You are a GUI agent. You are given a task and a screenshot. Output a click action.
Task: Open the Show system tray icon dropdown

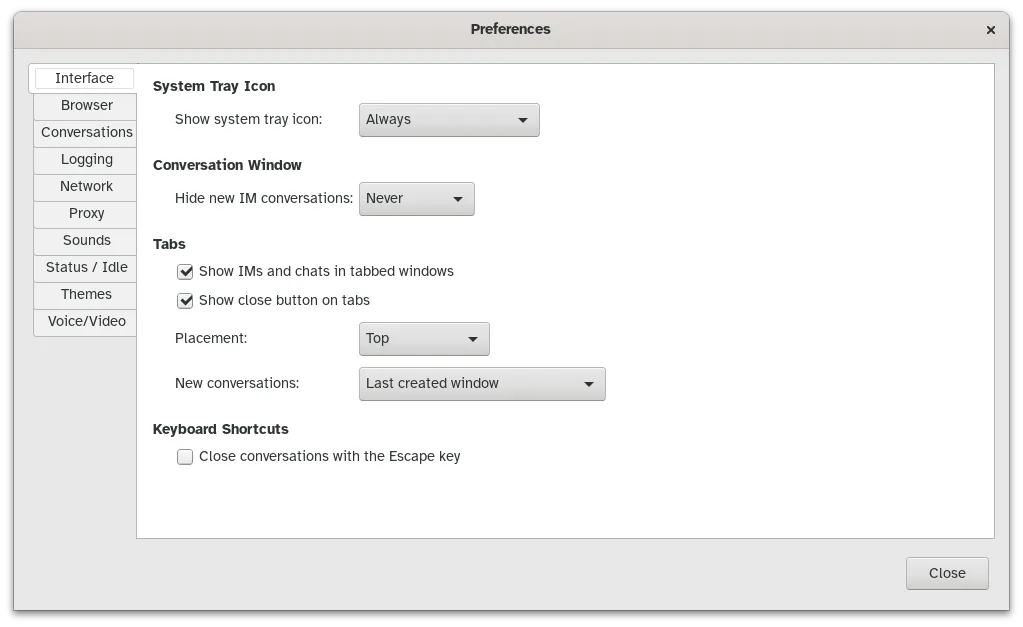pyautogui.click(x=449, y=120)
